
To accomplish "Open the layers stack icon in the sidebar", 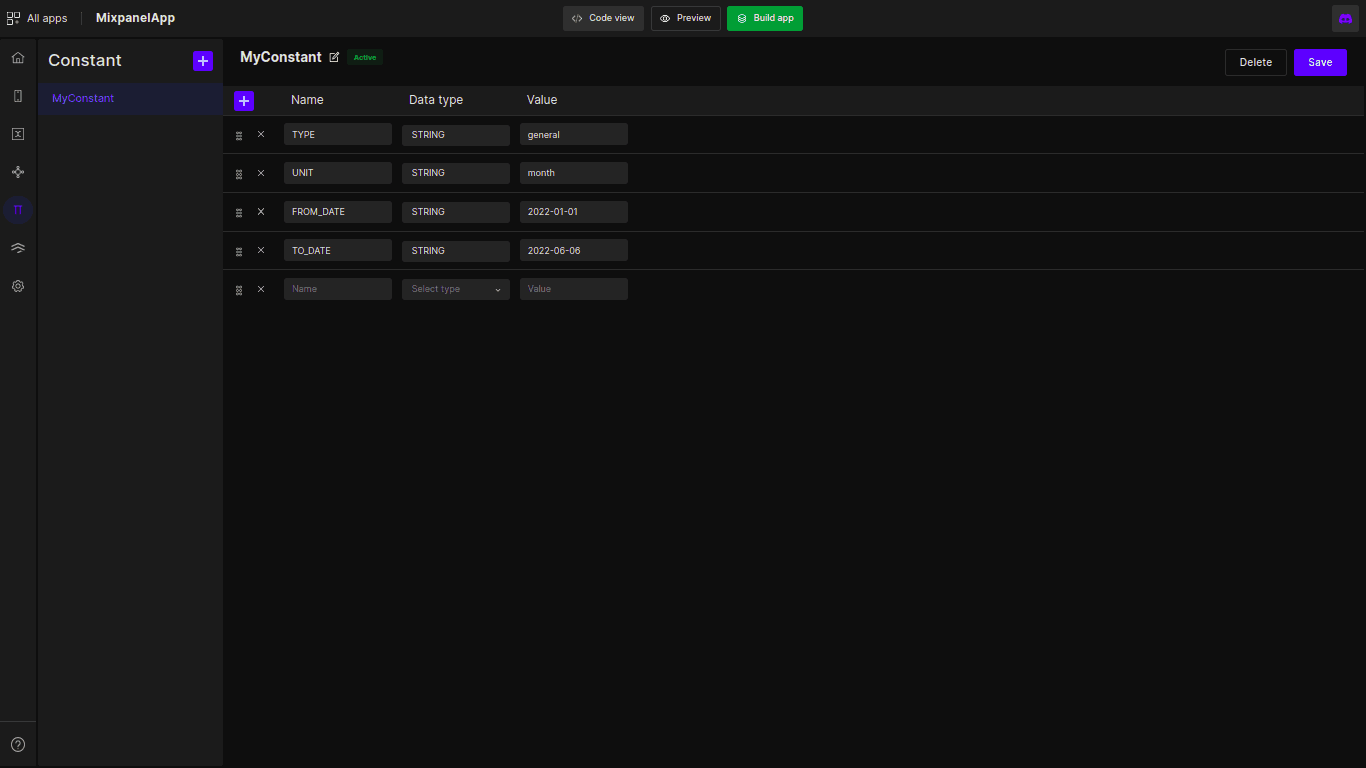I will coord(17,247).
